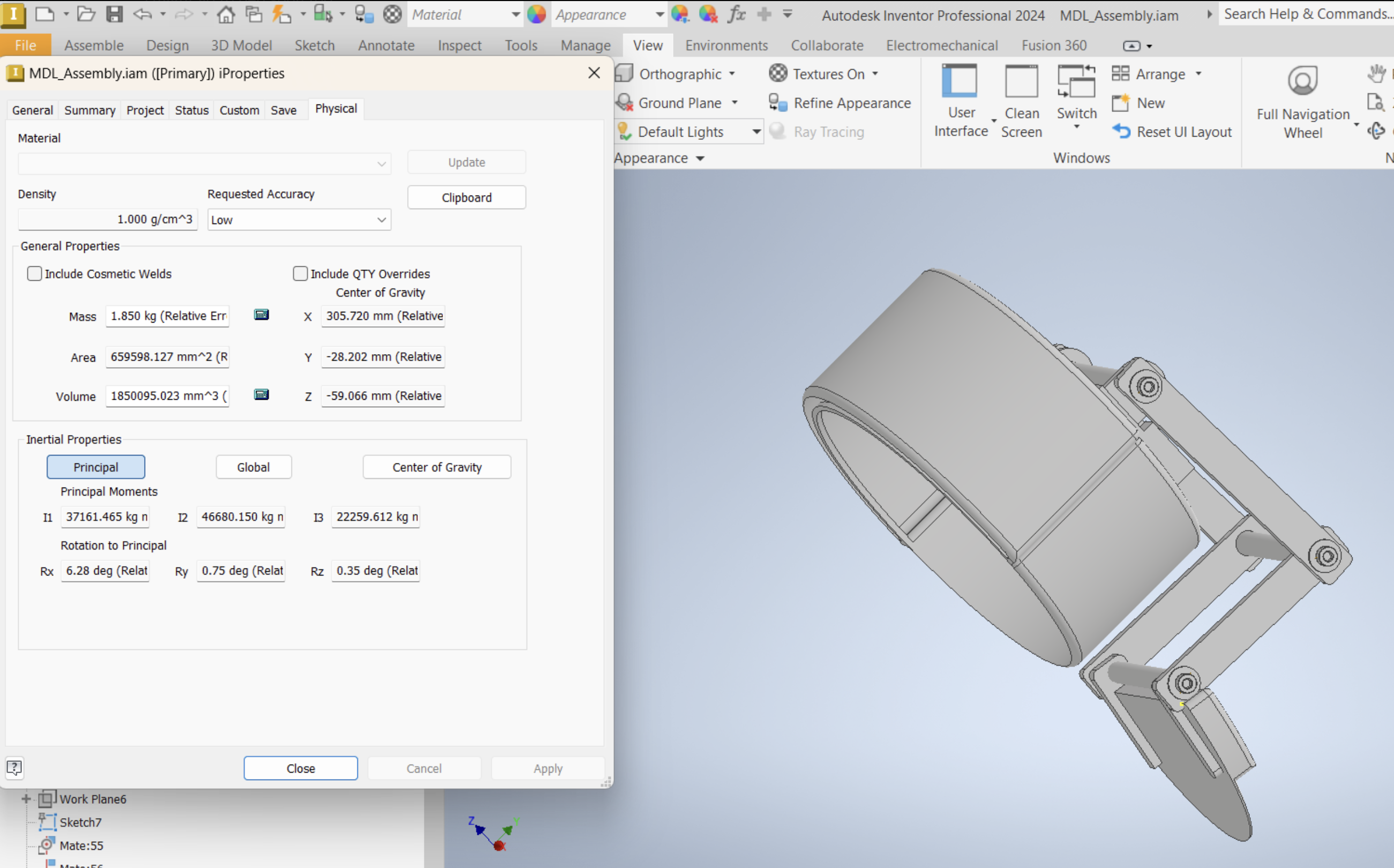Expand the Default Lights dropdown
Viewport: 1394px width, 868px height.
click(756, 132)
